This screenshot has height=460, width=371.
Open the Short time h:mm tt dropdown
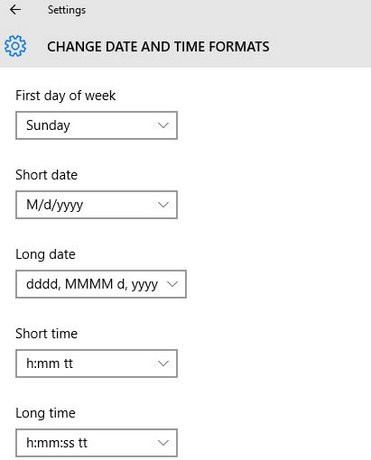click(96, 363)
